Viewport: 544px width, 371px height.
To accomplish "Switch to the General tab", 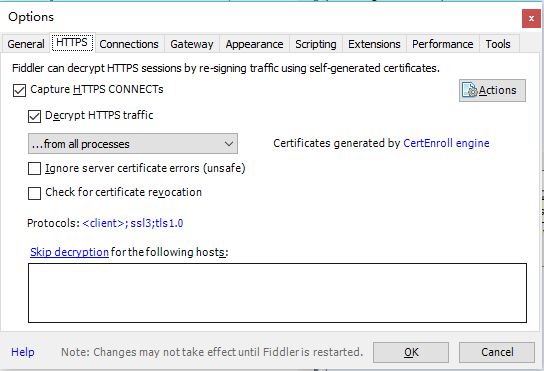I will point(26,44).
